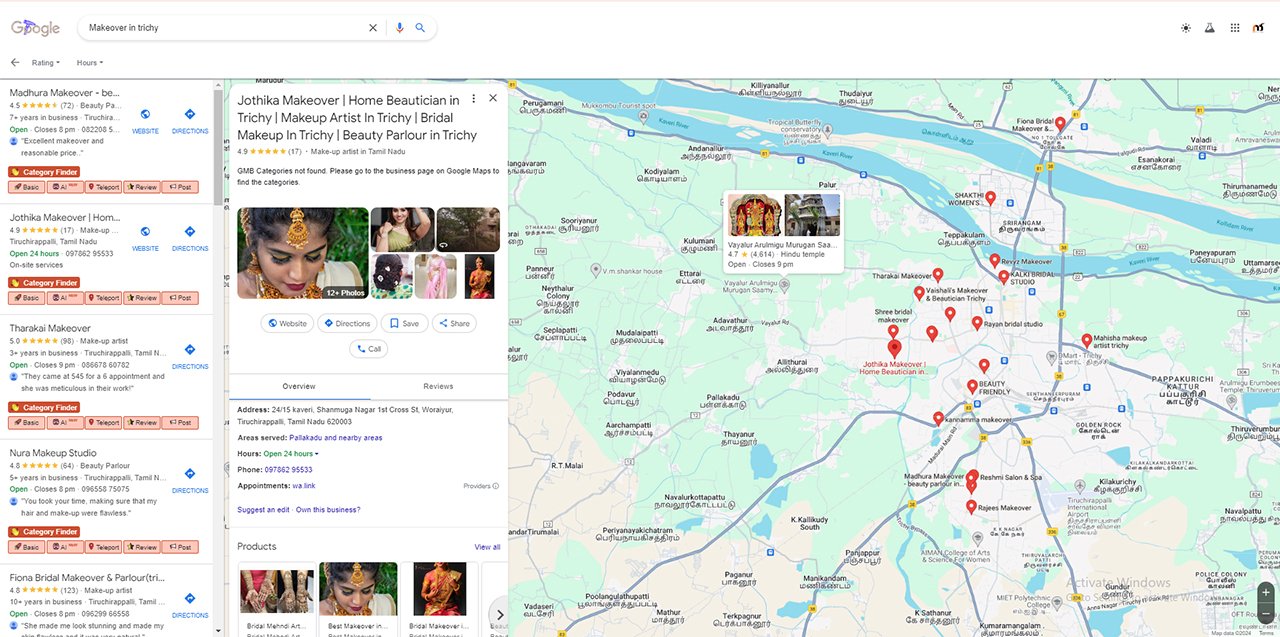Open Category Finder for Tharakai Makeover
The height and width of the screenshot is (637, 1280).
[44, 408]
